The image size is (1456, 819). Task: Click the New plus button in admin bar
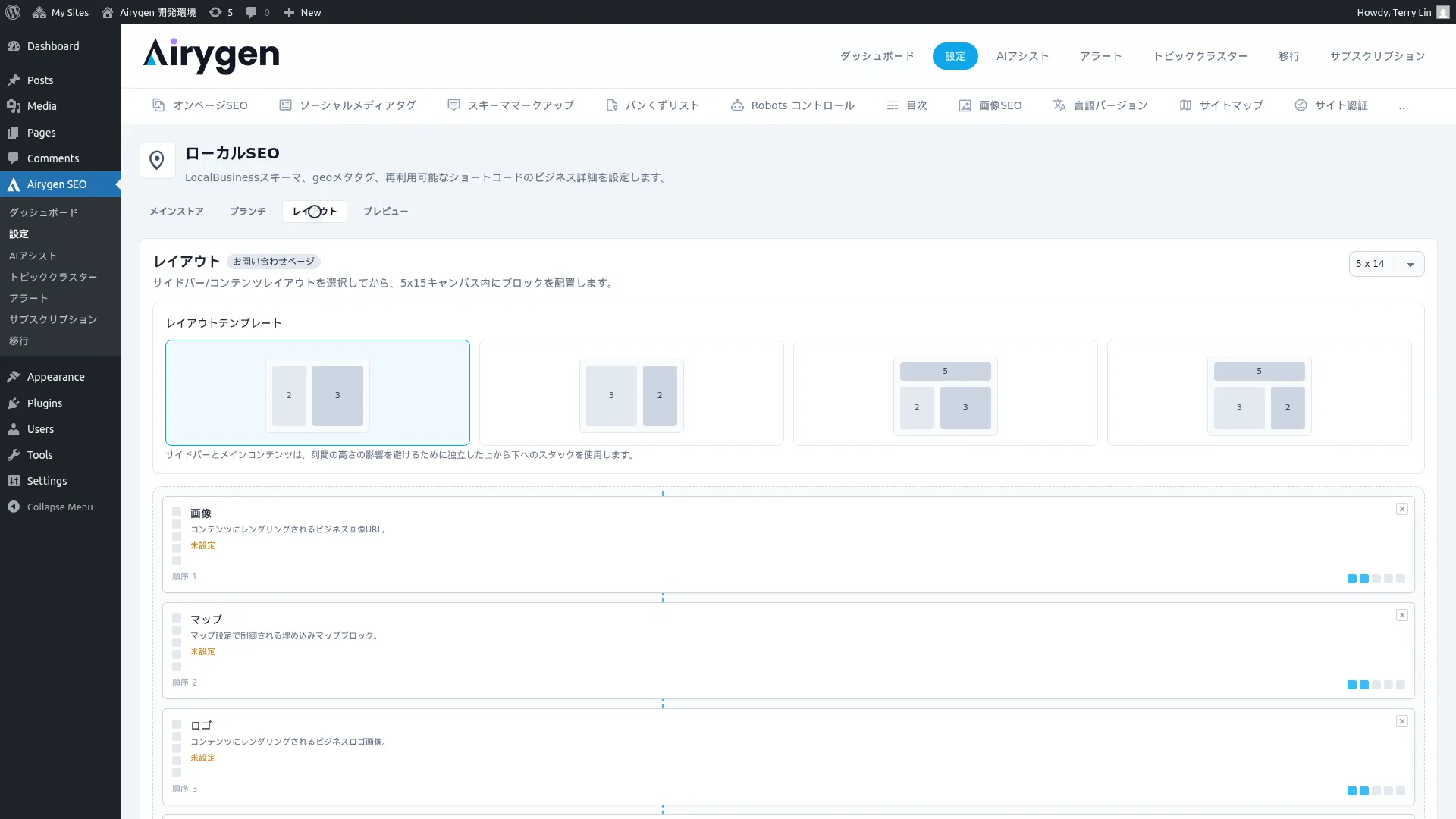pyautogui.click(x=302, y=12)
